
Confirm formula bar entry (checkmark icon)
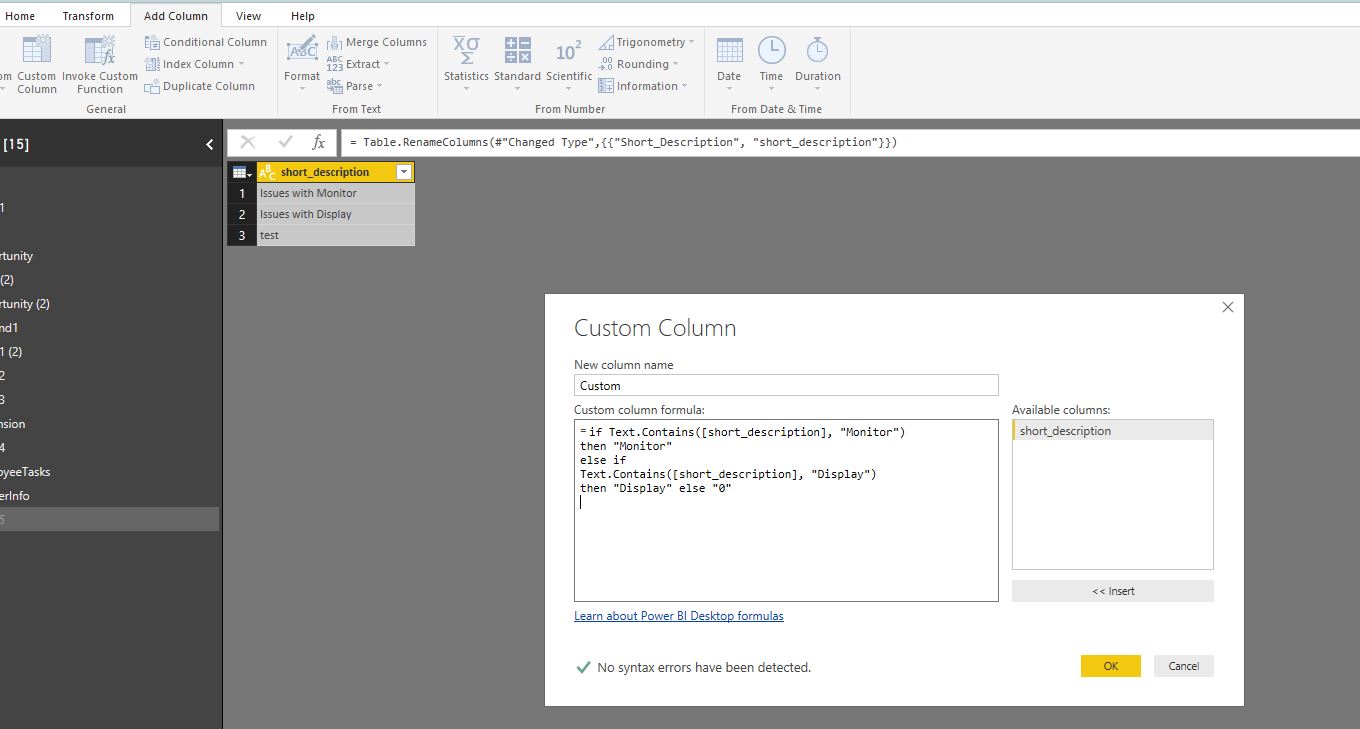click(x=285, y=142)
